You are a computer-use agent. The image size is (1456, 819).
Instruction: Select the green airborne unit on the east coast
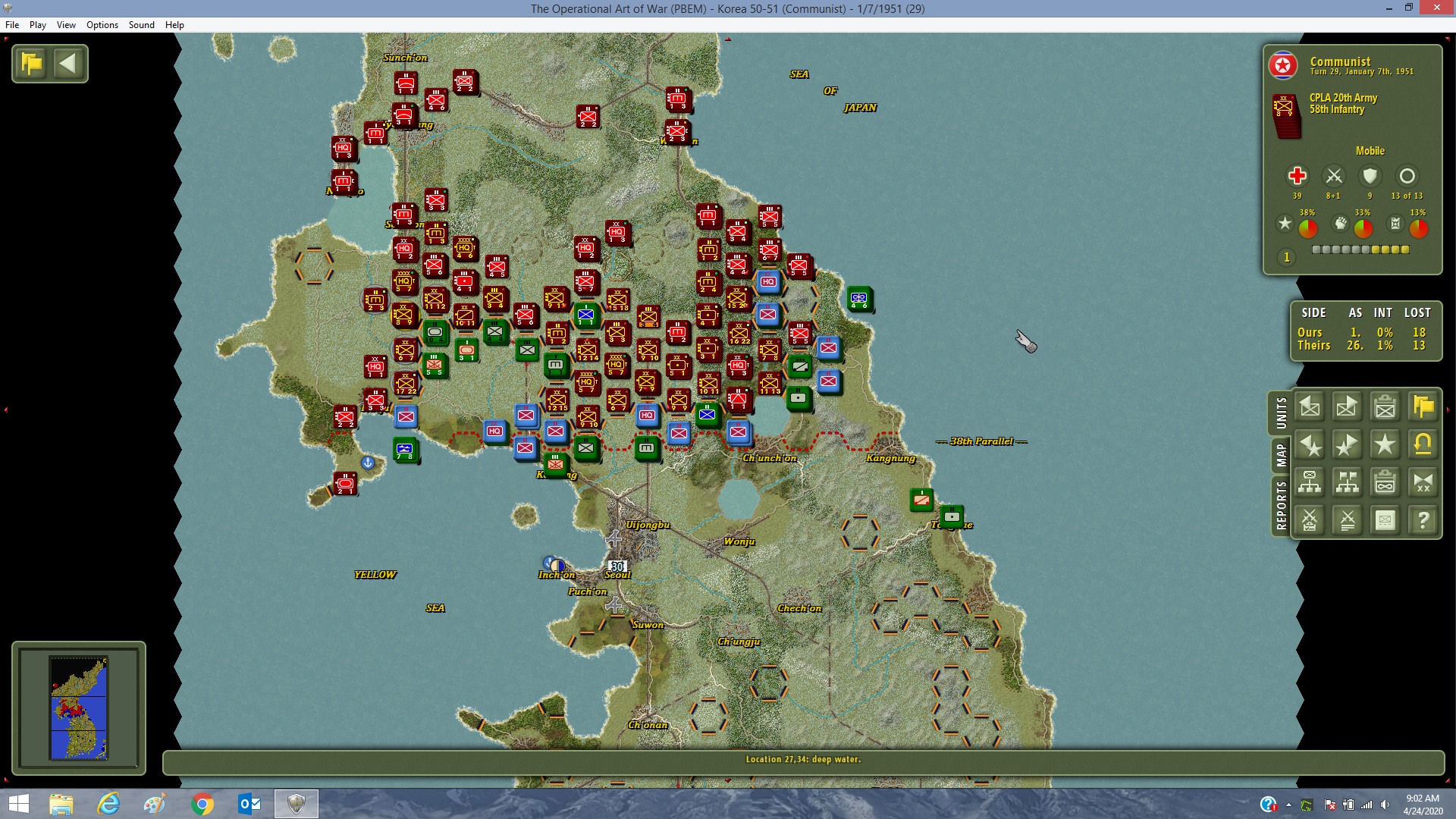(x=859, y=299)
